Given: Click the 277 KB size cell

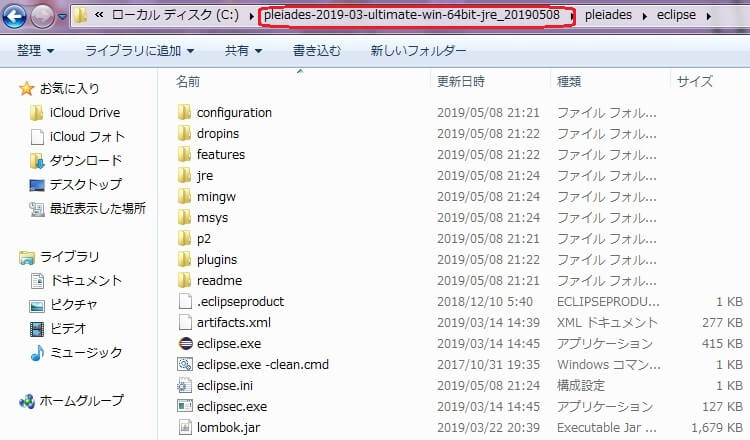Looking at the screenshot, I should (x=722, y=323).
